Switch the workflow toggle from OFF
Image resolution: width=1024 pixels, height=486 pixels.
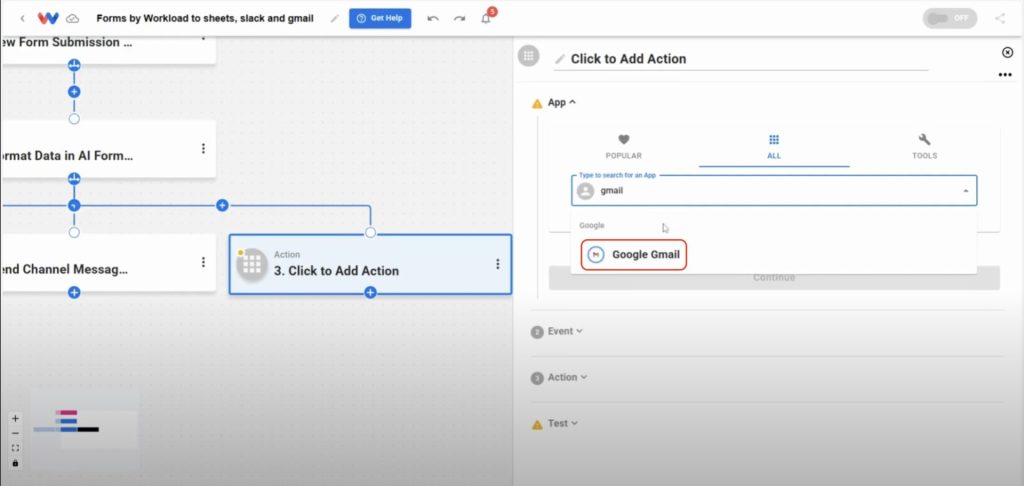[950, 18]
